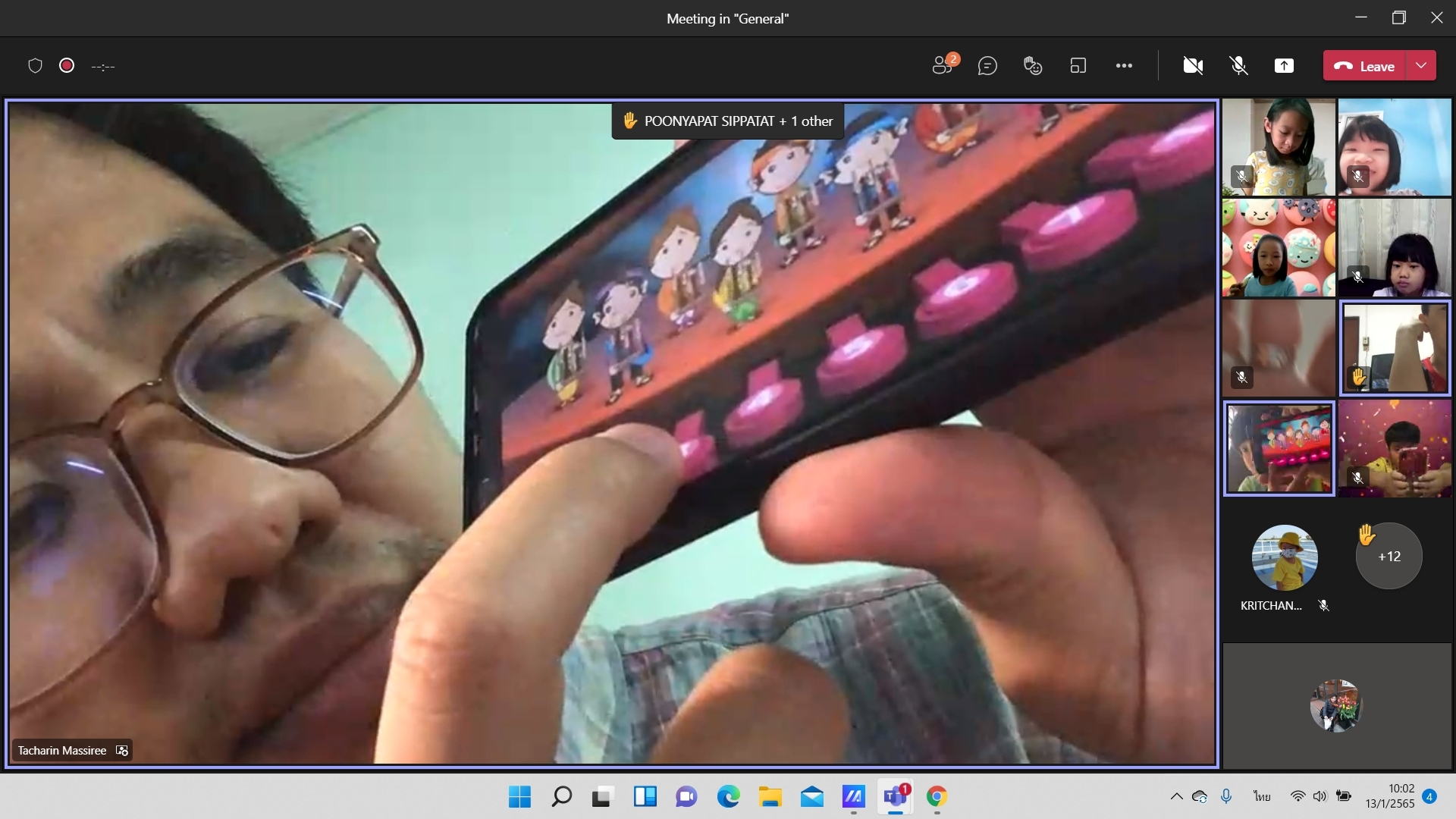Image resolution: width=1456 pixels, height=819 pixels.
Task: Click the POONYAPAT SIPPATAT raised hand notification
Action: (727, 121)
